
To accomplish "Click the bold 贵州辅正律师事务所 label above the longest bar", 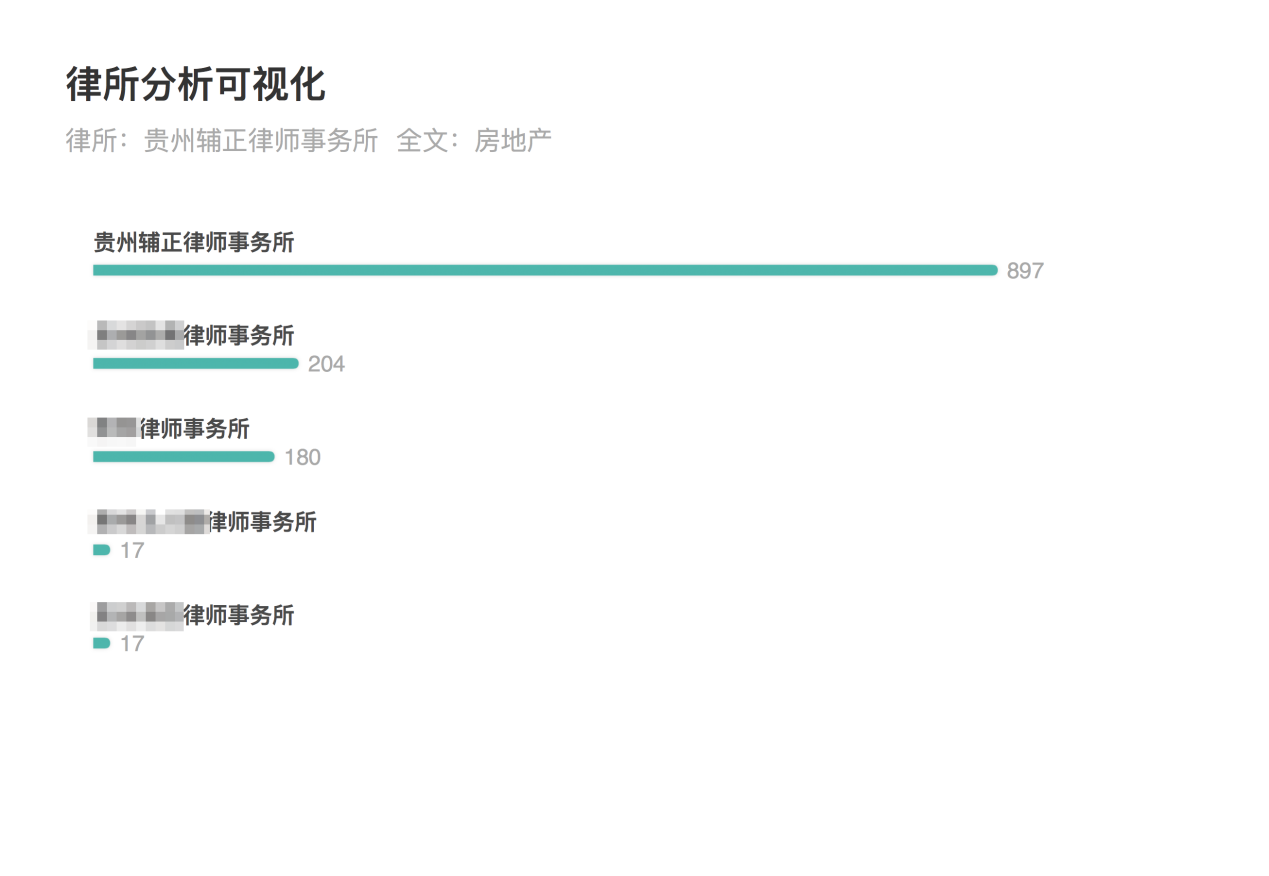I will coord(194,242).
